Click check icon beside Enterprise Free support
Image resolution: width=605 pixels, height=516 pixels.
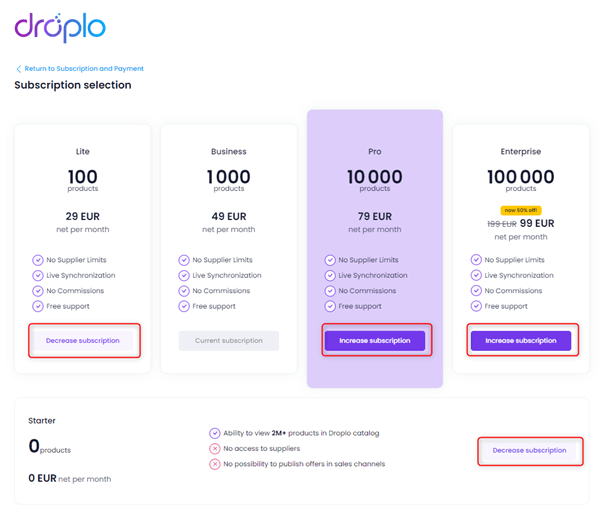tap(476, 306)
